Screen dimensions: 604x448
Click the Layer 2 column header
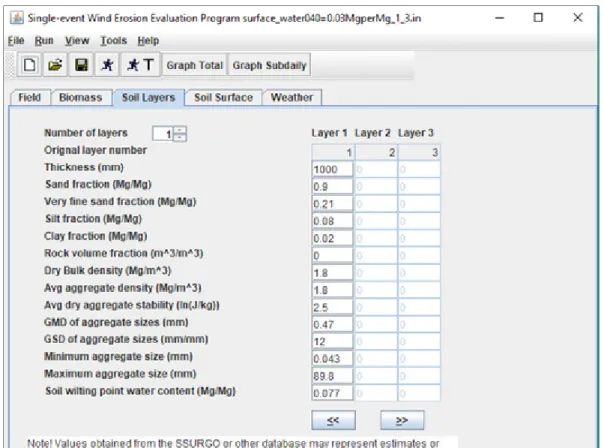372,133
